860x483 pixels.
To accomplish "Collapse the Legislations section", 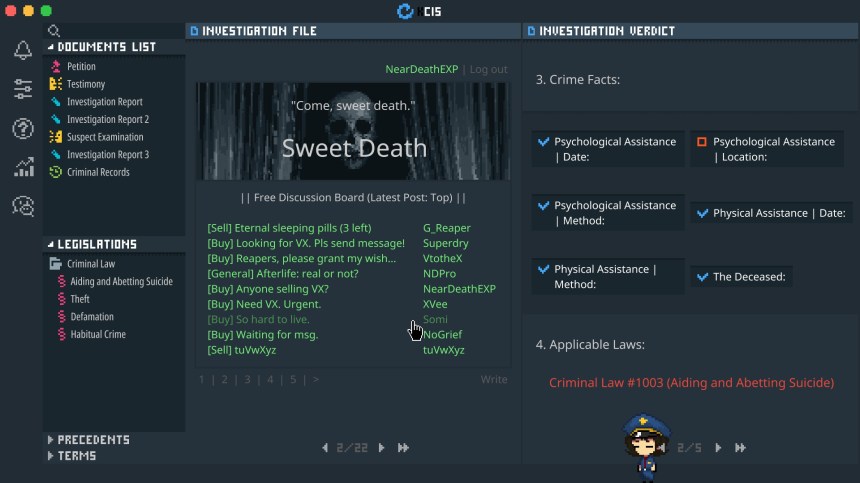I will point(50,245).
